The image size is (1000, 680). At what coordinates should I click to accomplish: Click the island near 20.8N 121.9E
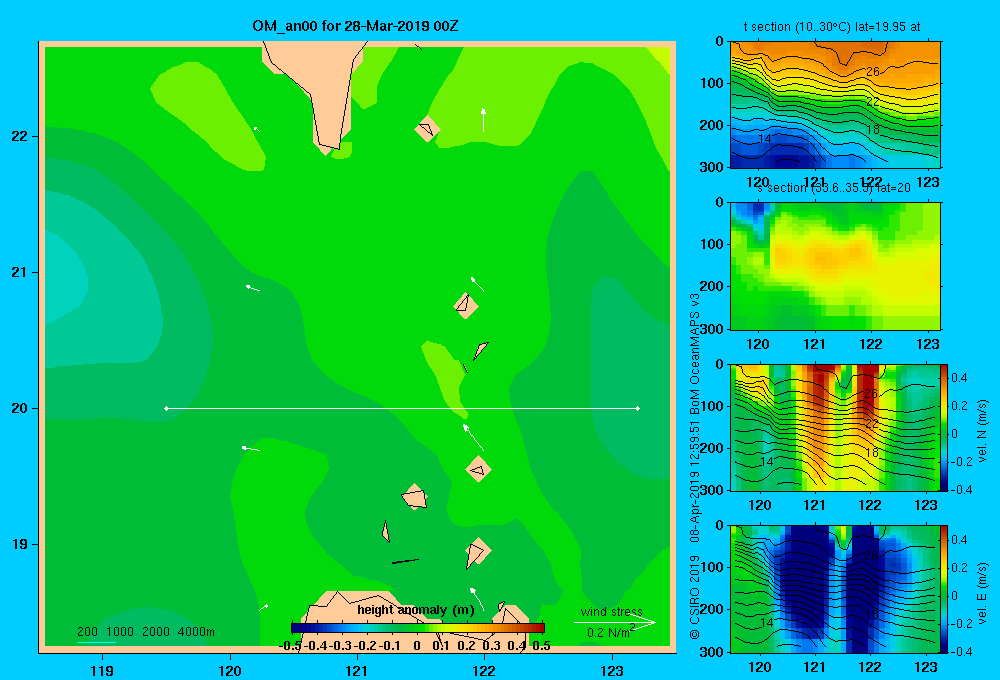pos(466,306)
